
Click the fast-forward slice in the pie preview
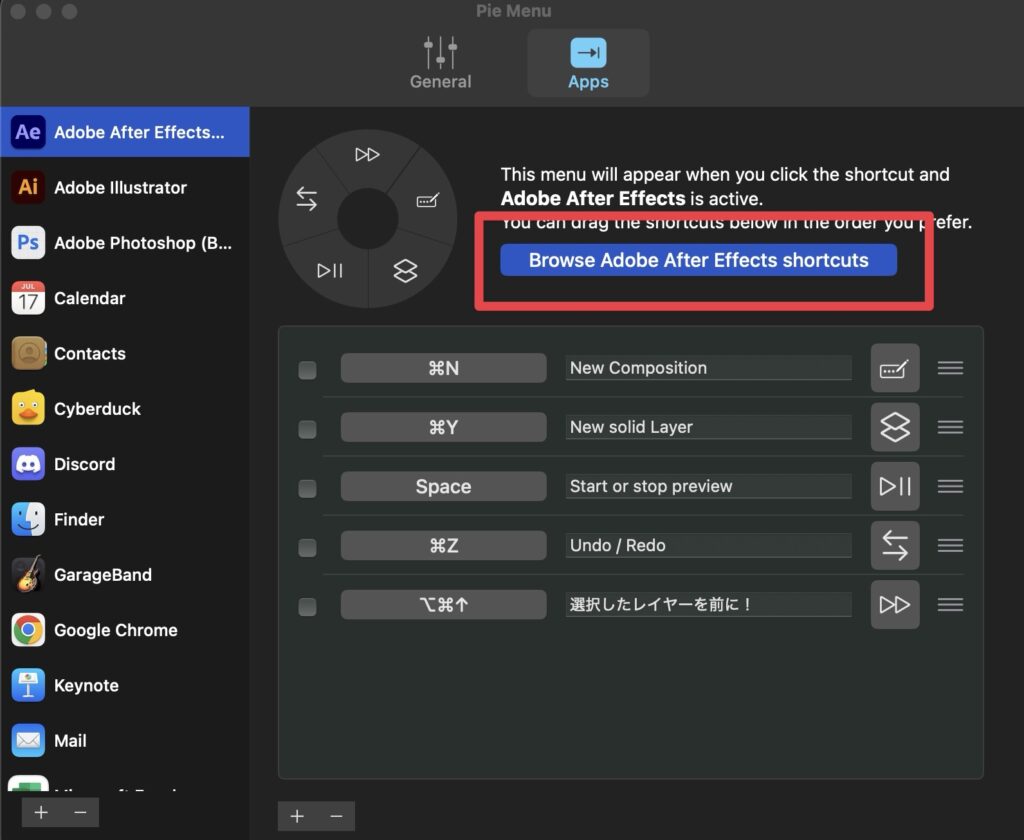[x=367, y=155]
